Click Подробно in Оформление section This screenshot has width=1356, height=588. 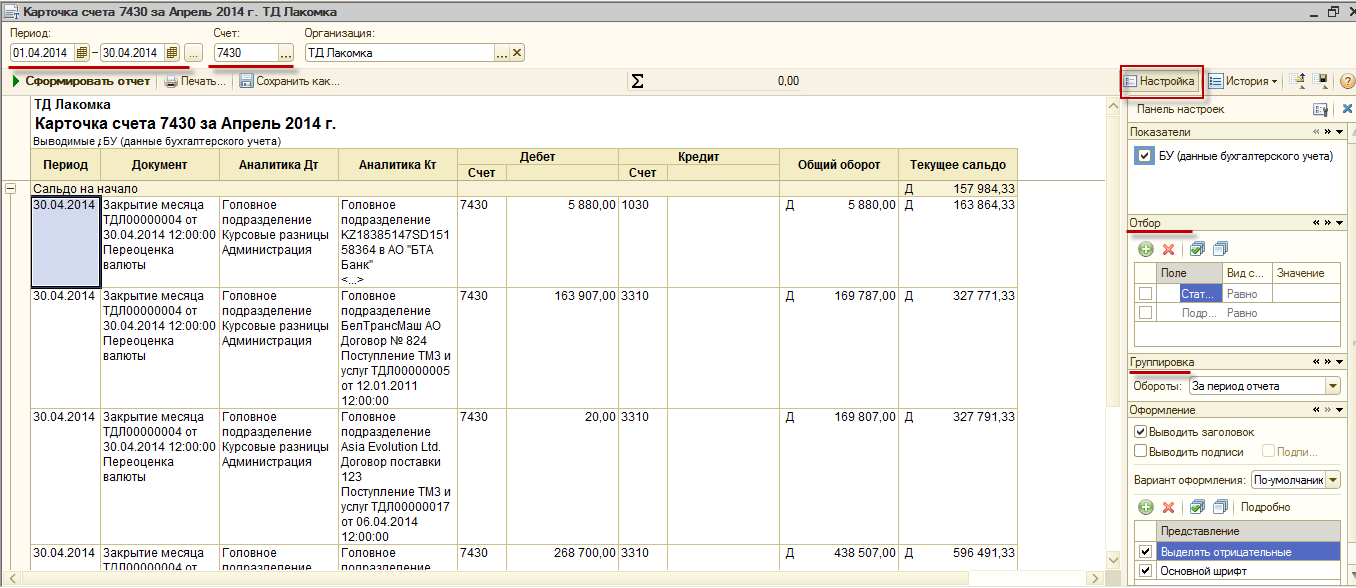[x=1265, y=507]
